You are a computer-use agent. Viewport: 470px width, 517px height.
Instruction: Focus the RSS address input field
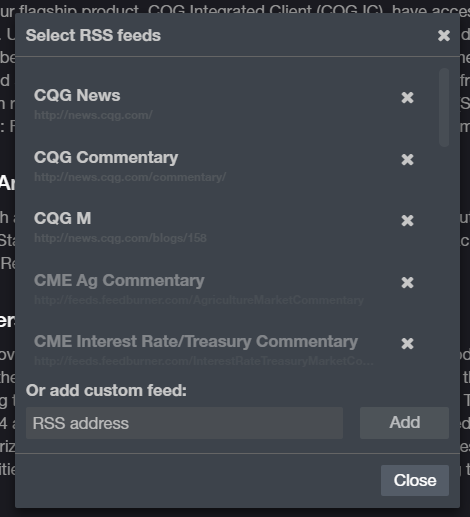[x=184, y=423]
